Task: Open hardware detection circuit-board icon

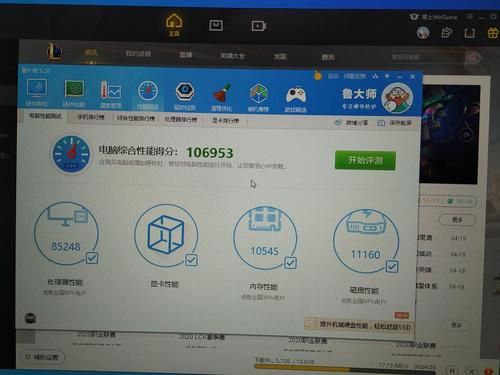Action: 74,93
